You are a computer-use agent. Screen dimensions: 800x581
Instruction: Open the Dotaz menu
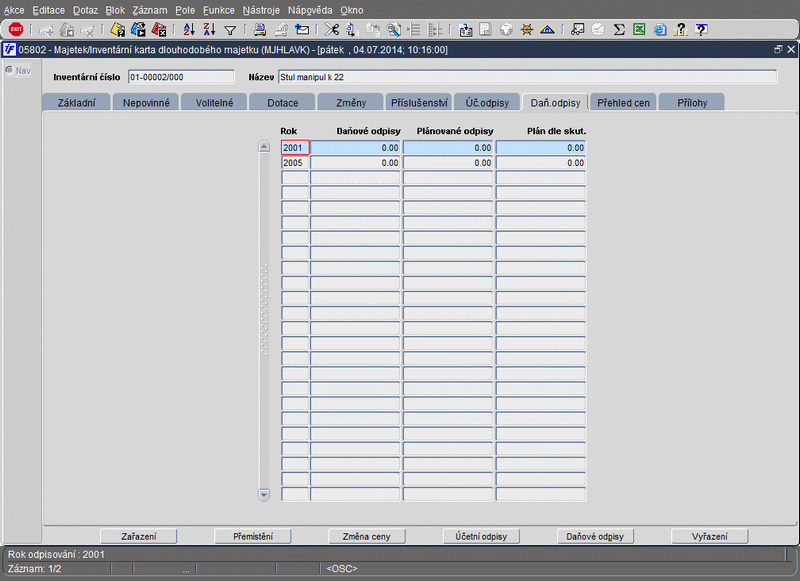tap(85, 10)
